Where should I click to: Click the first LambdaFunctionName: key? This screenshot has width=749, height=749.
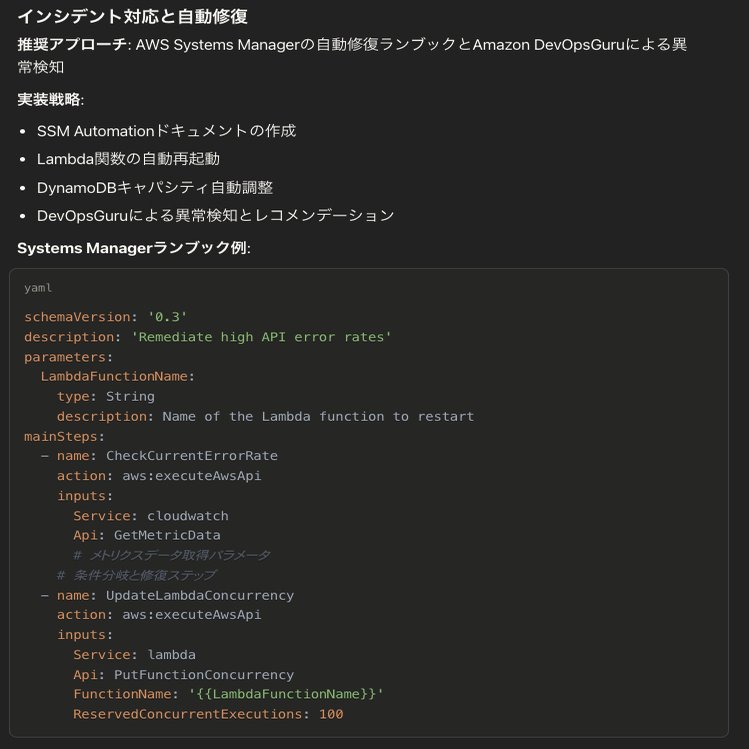(118, 376)
